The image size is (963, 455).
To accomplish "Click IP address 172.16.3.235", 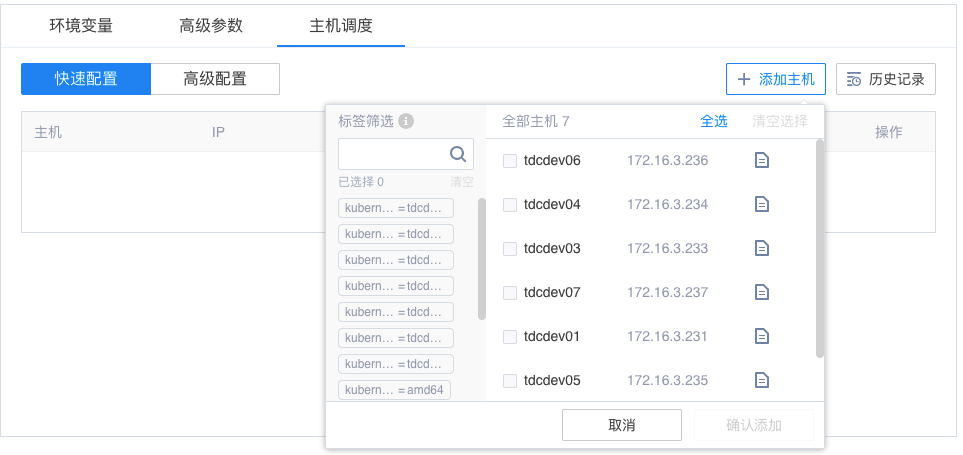I will click(x=668, y=381).
